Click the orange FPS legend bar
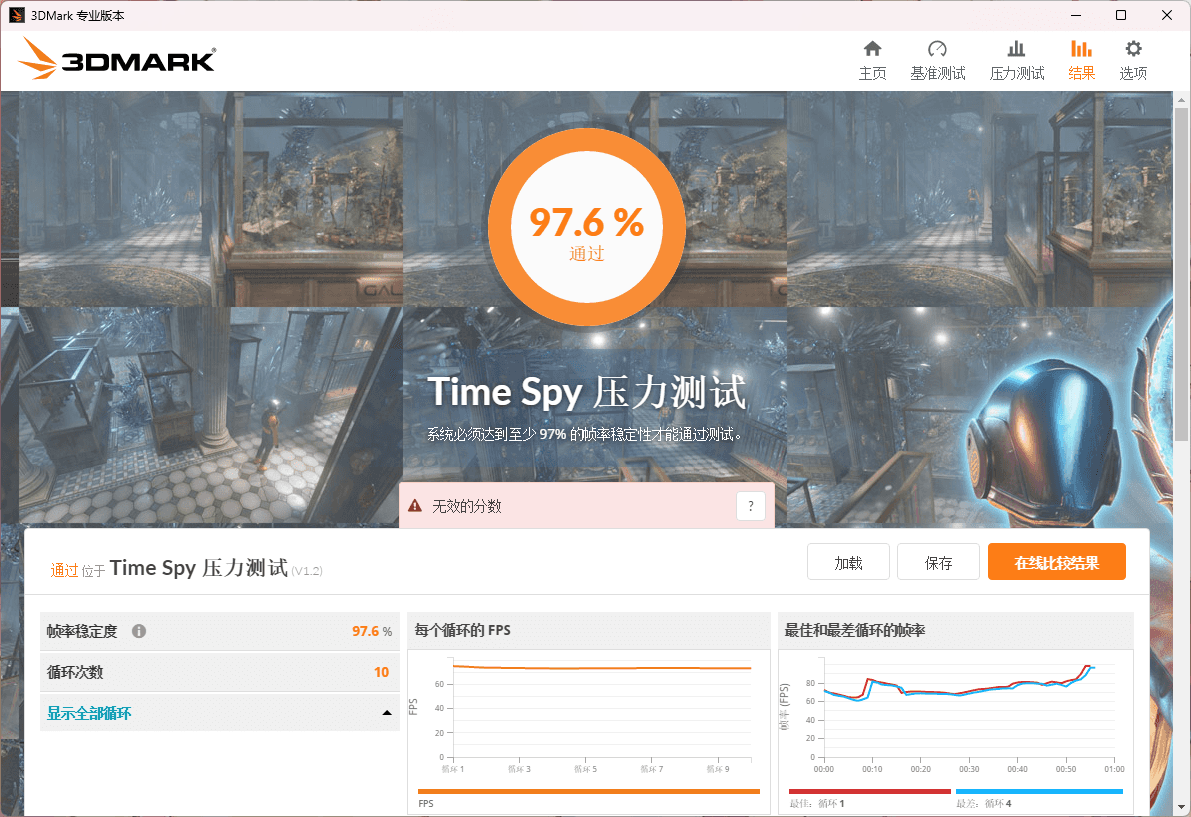This screenshot has height=817, width=1191. click(588, 791)
